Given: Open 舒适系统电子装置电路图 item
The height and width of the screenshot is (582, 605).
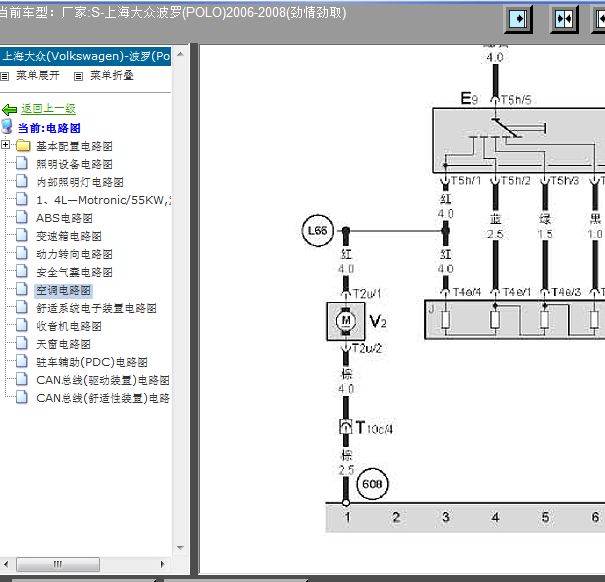Looking at the screenshot, I should (96, 308).
